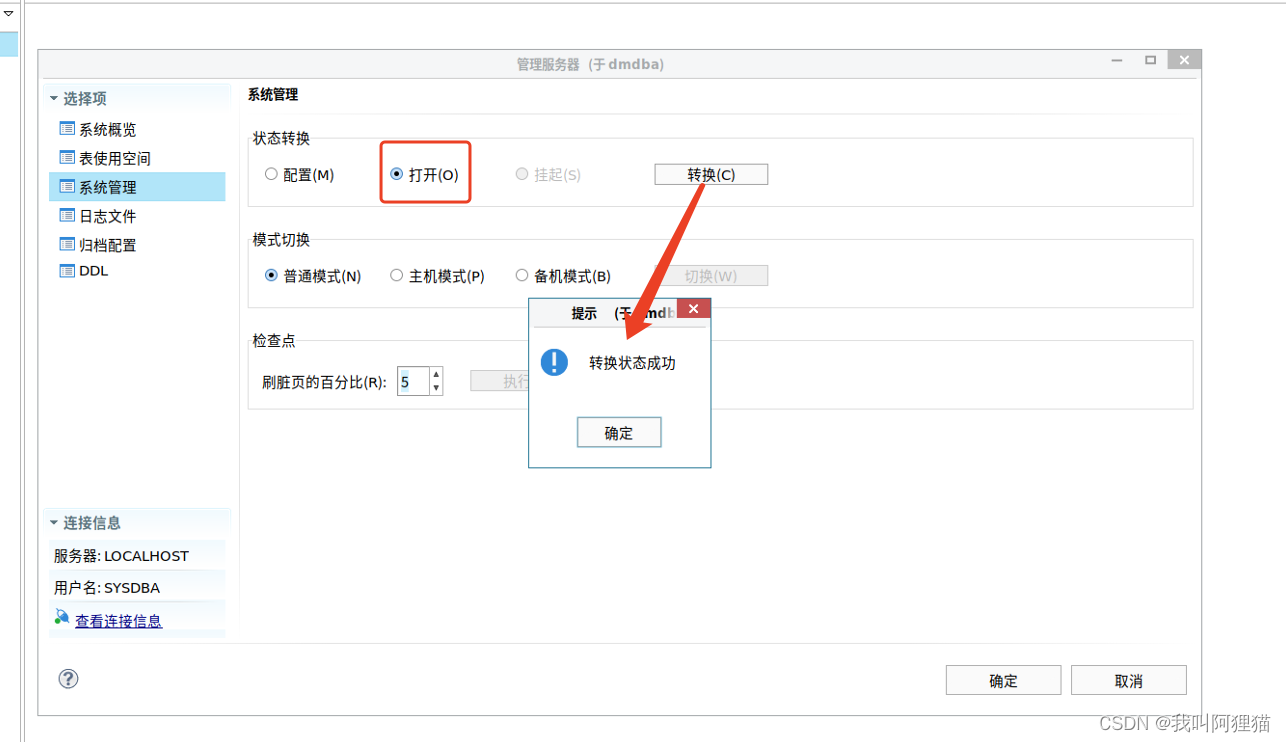This screenshot has width=1286, height=742.
Task: Collapse the 连接信息 section
Action: [x=54, y=522]
